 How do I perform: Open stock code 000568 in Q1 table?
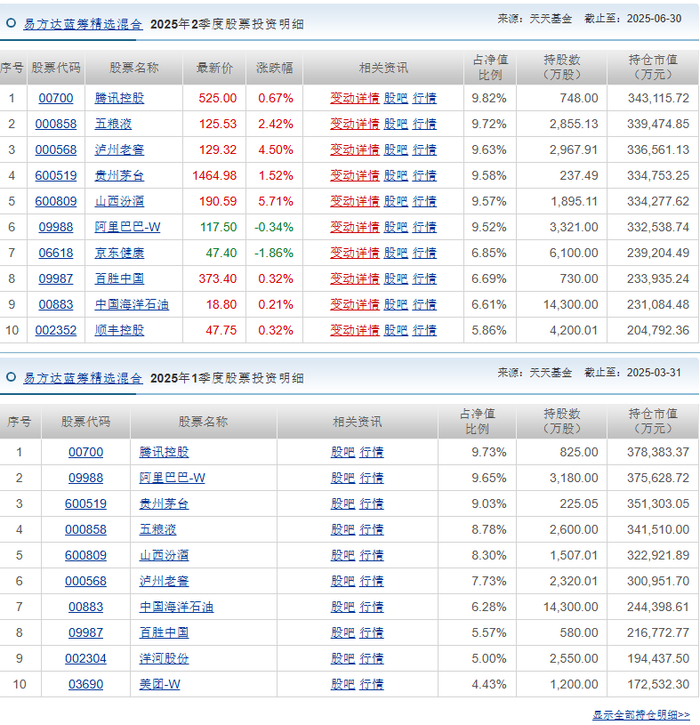coord(86,581)
